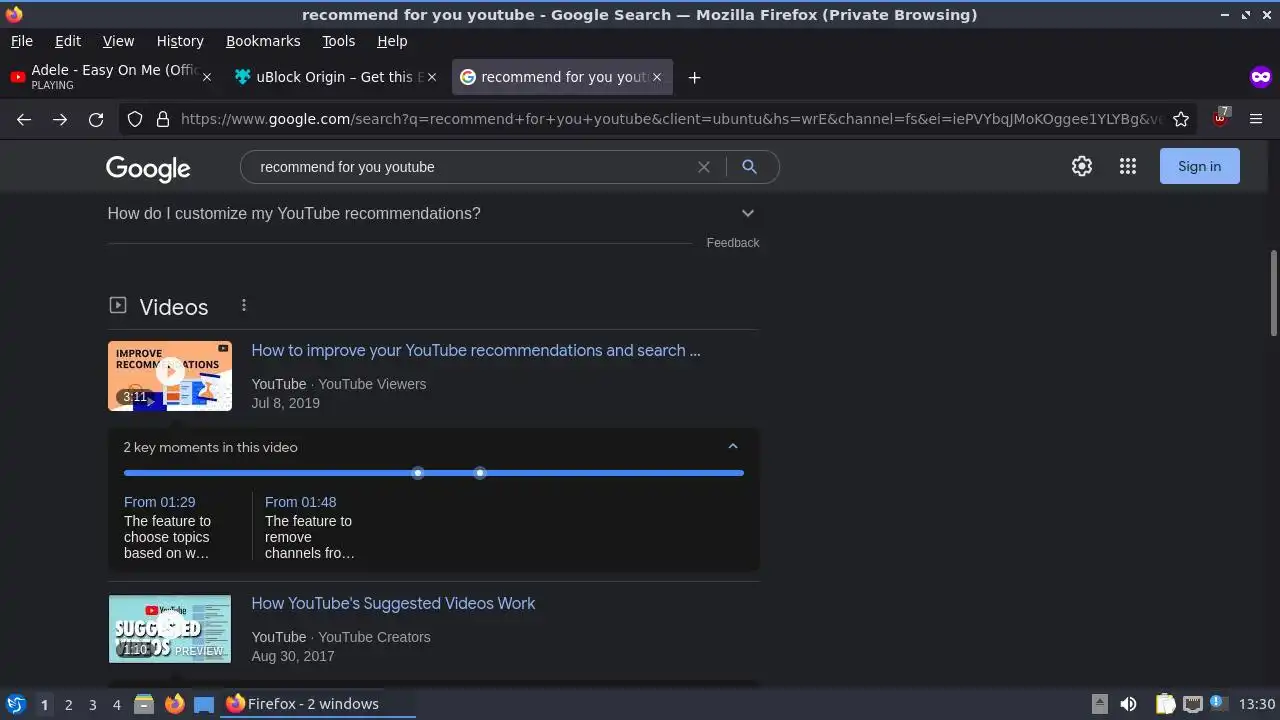Open uBlock Origin extension icon
Image resolution: width=1280 pixels, height=720 pixels.
(x=1220, y=119)
